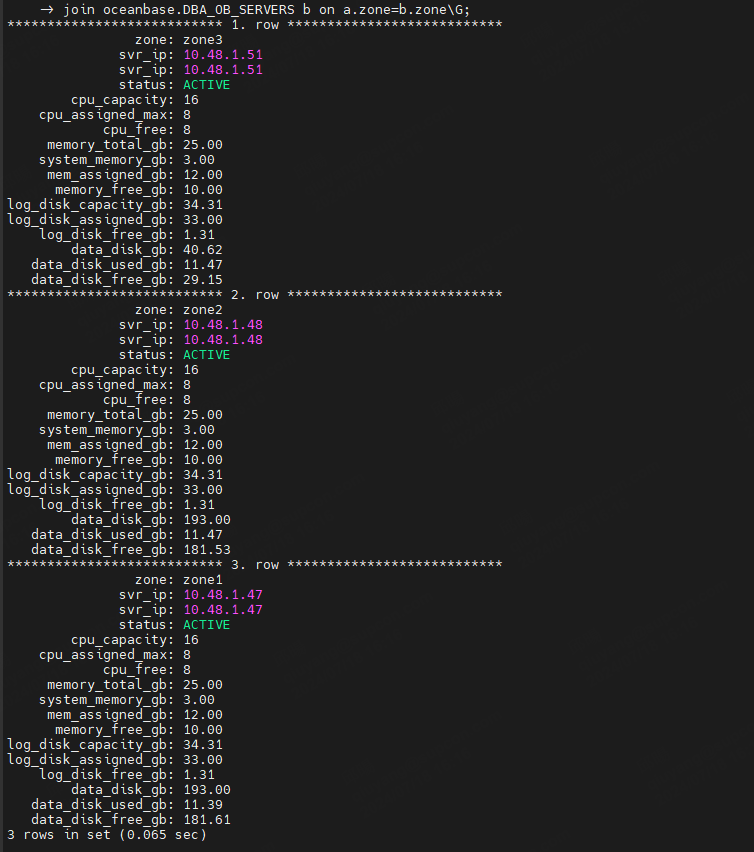Click the first 10.48.1.48 IP address
This screenshot has height=852, width=754.
tap(223, 325)
